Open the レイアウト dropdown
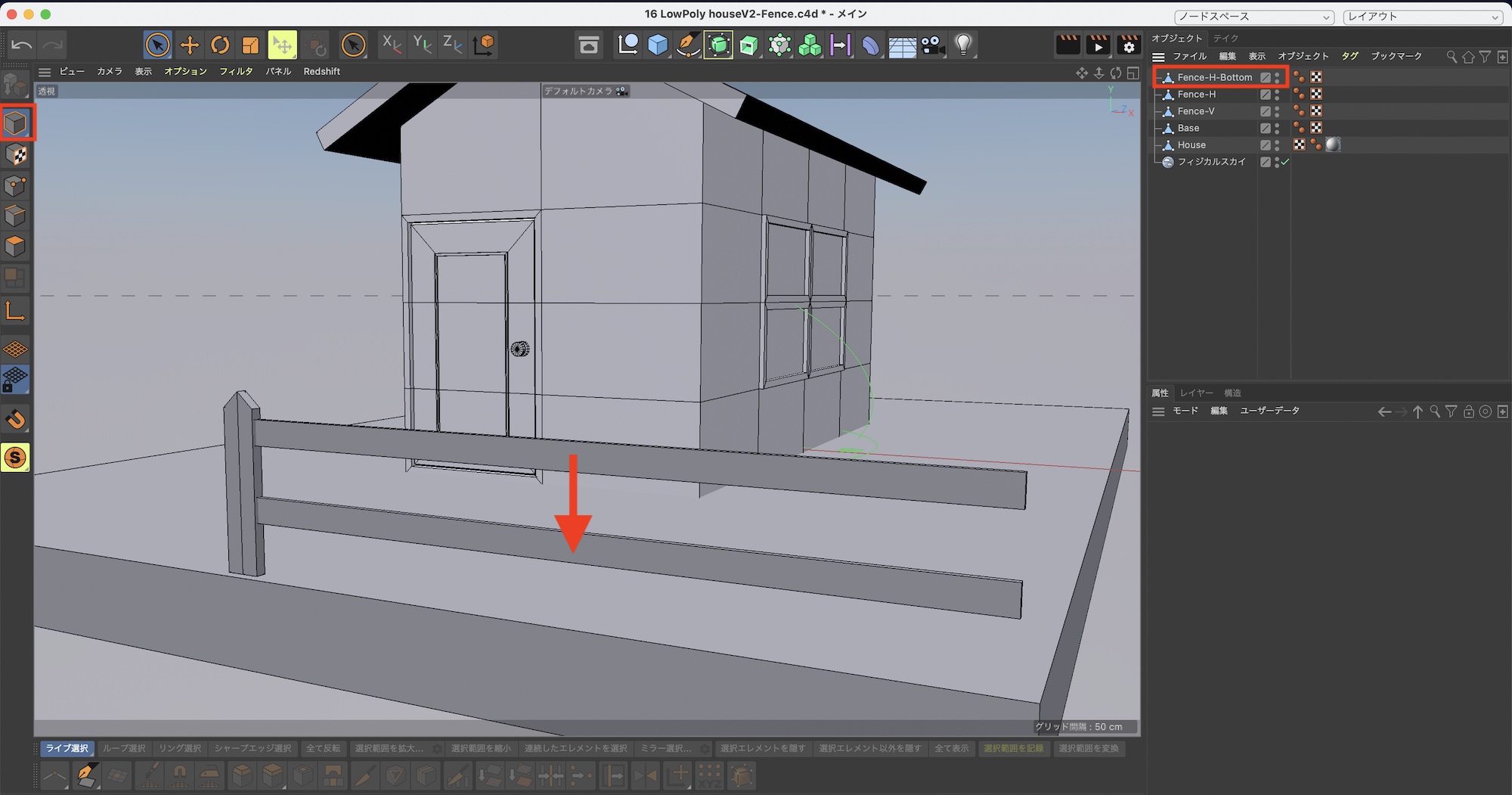Image resolution: width=1512 pixels, height=795 pixels. 1422,17
